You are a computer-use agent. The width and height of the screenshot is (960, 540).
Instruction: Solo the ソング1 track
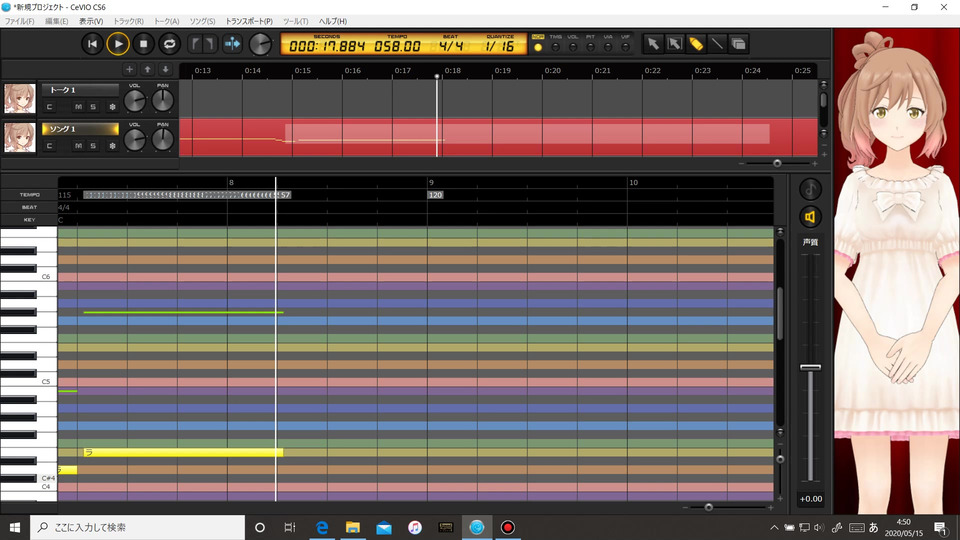coord(93,146)
